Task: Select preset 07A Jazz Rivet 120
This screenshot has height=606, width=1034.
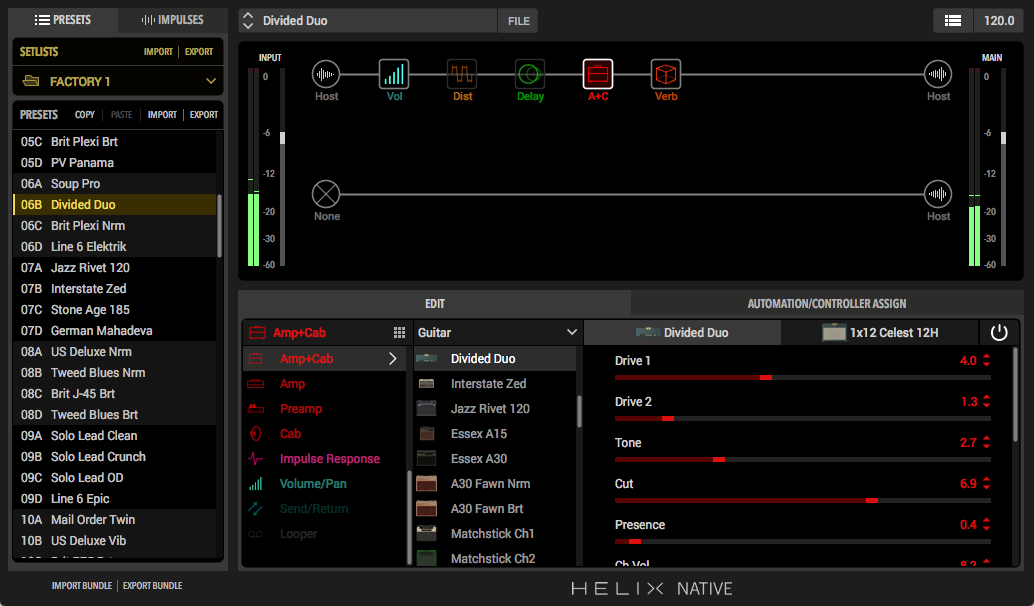Action: coord(90,268)
